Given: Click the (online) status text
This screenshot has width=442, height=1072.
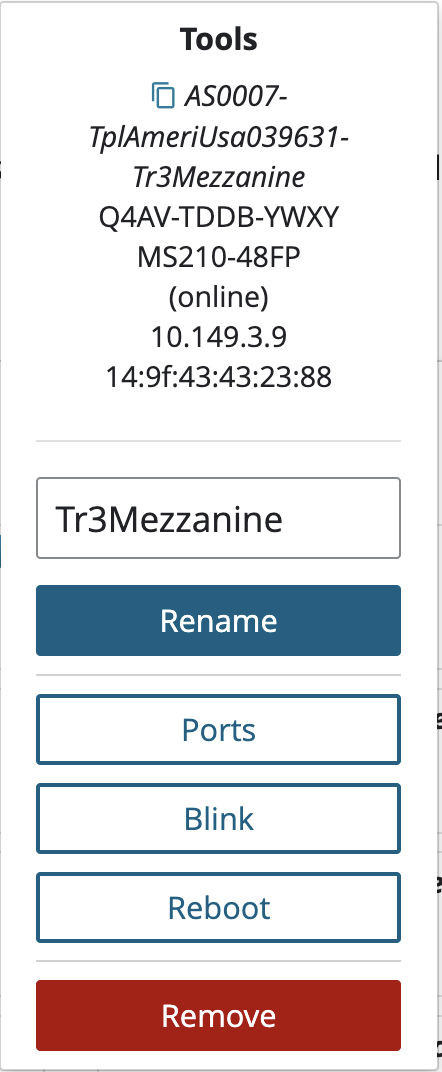Looking at the screenshot, I should [x=219, y=297].
